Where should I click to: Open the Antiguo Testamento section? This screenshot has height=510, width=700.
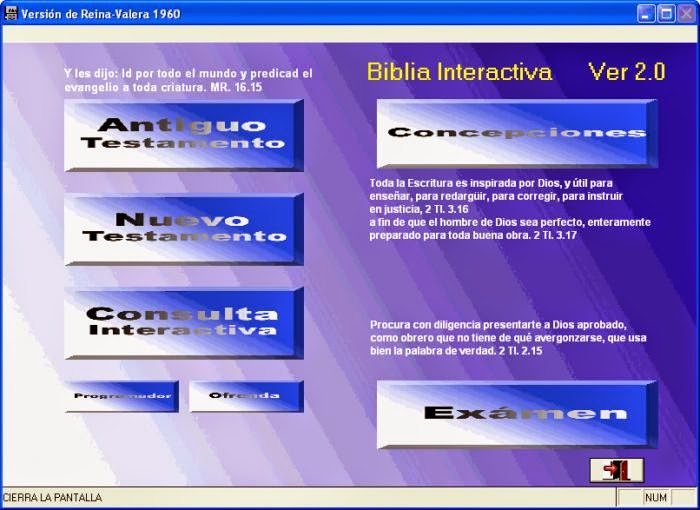tap(184, 135)
